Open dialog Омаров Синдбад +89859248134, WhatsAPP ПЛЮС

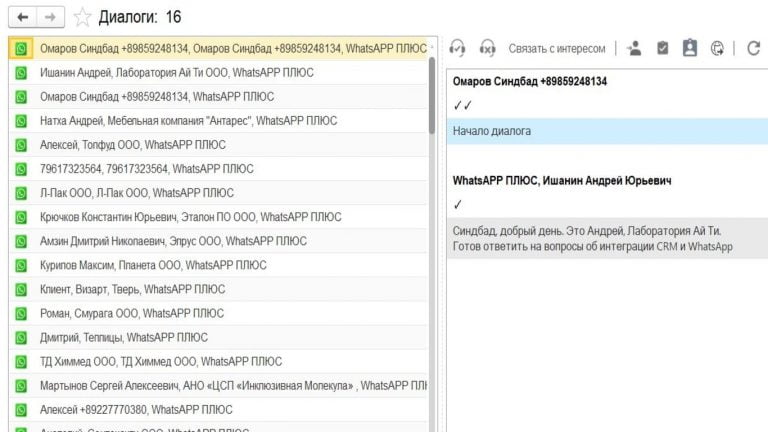[x=218, y=96]
